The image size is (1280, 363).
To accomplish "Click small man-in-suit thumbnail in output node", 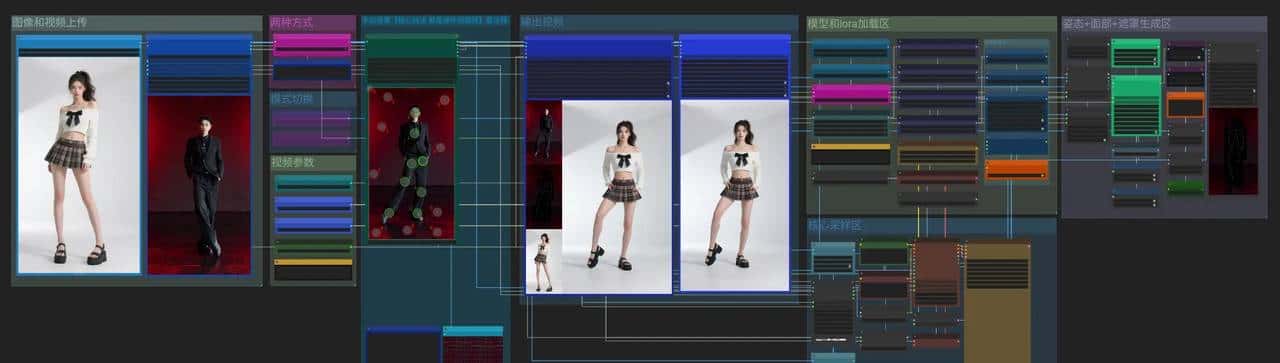I will coord(544,133).
